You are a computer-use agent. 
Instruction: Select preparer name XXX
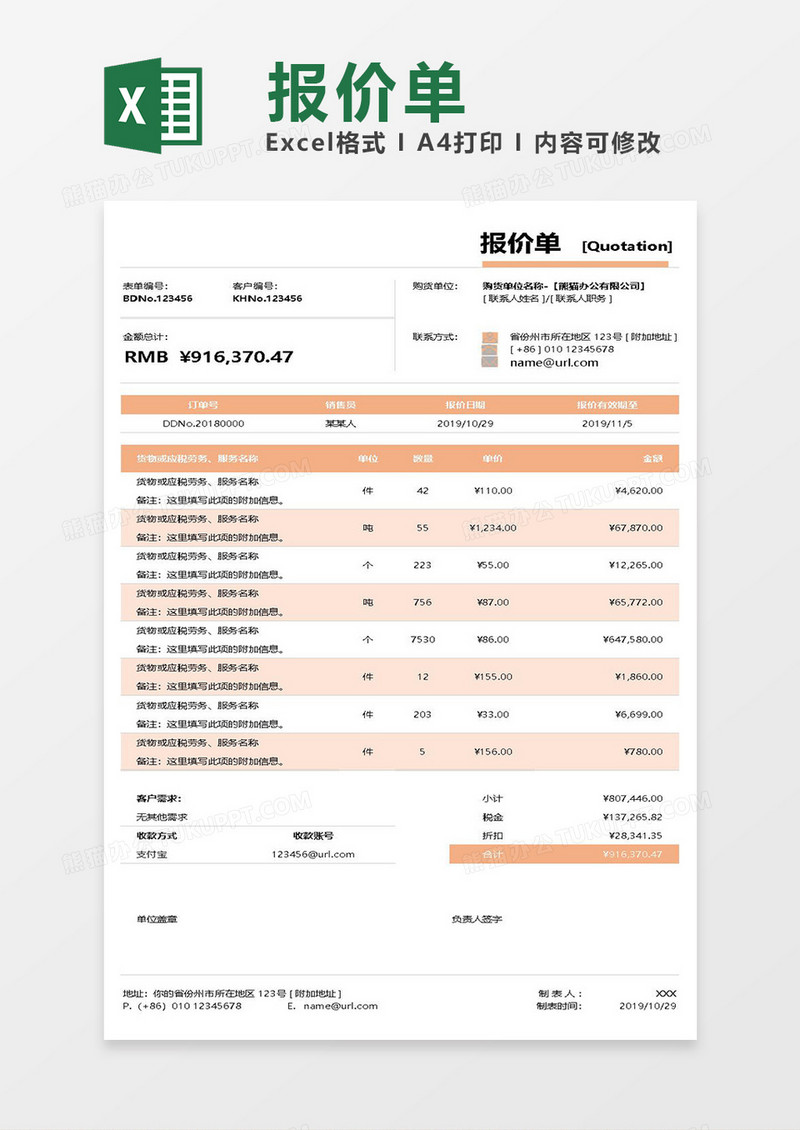tap(667, 994)
